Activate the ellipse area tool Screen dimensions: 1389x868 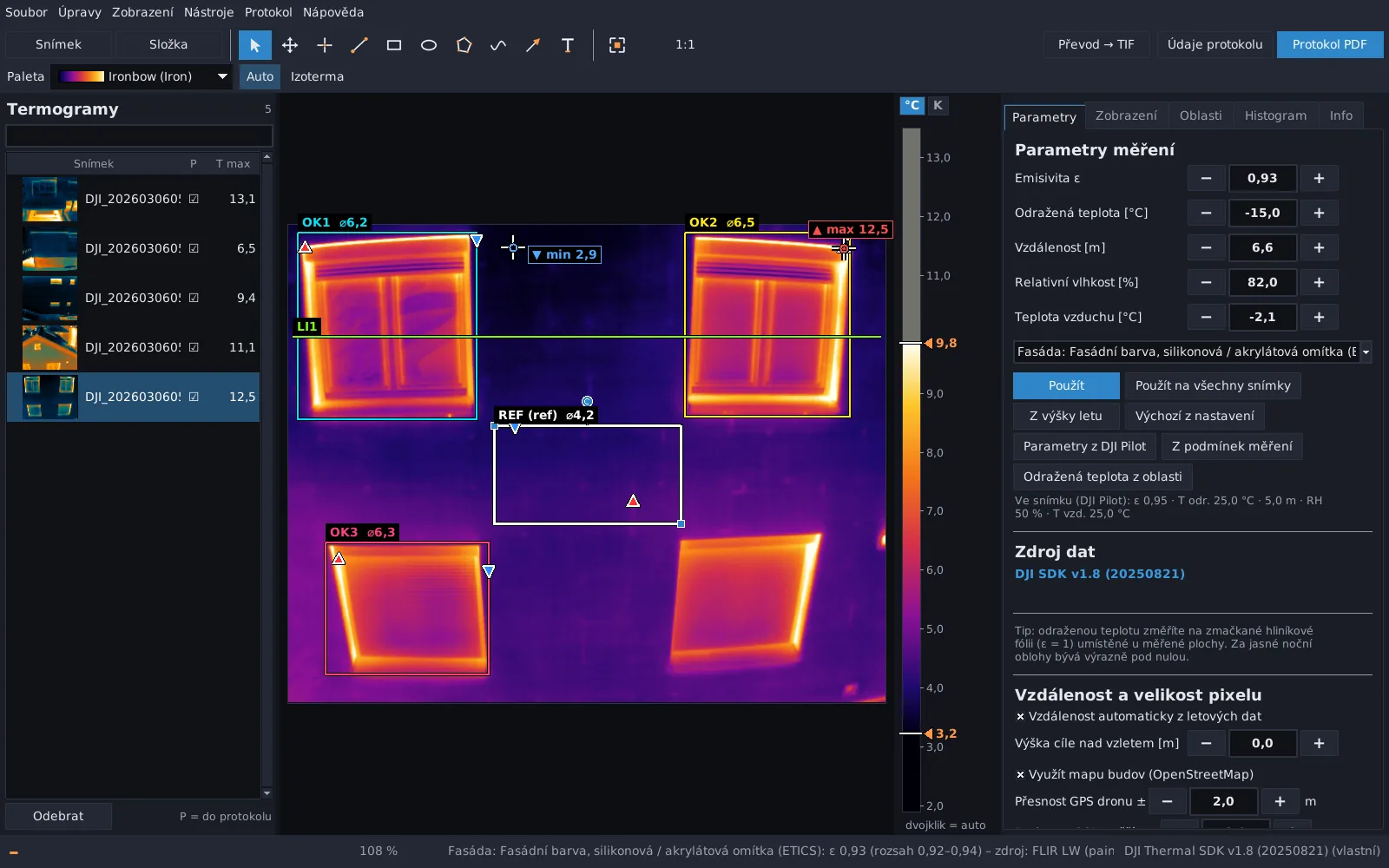pos(429,45)
